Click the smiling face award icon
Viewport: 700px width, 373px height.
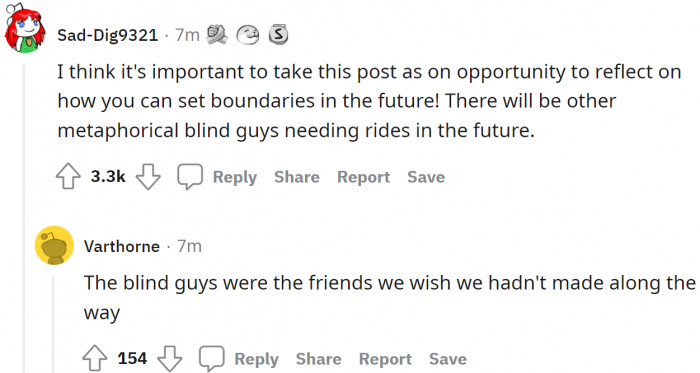tap(247, 35)
